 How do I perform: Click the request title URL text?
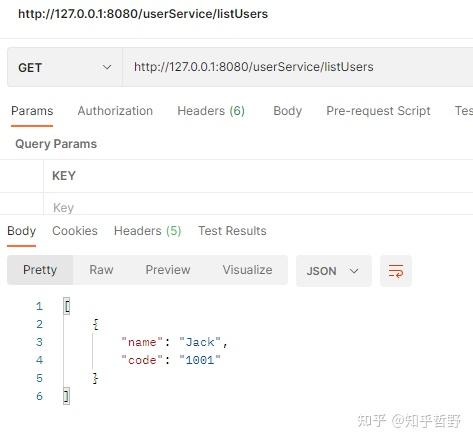click(x=143, y=14)
